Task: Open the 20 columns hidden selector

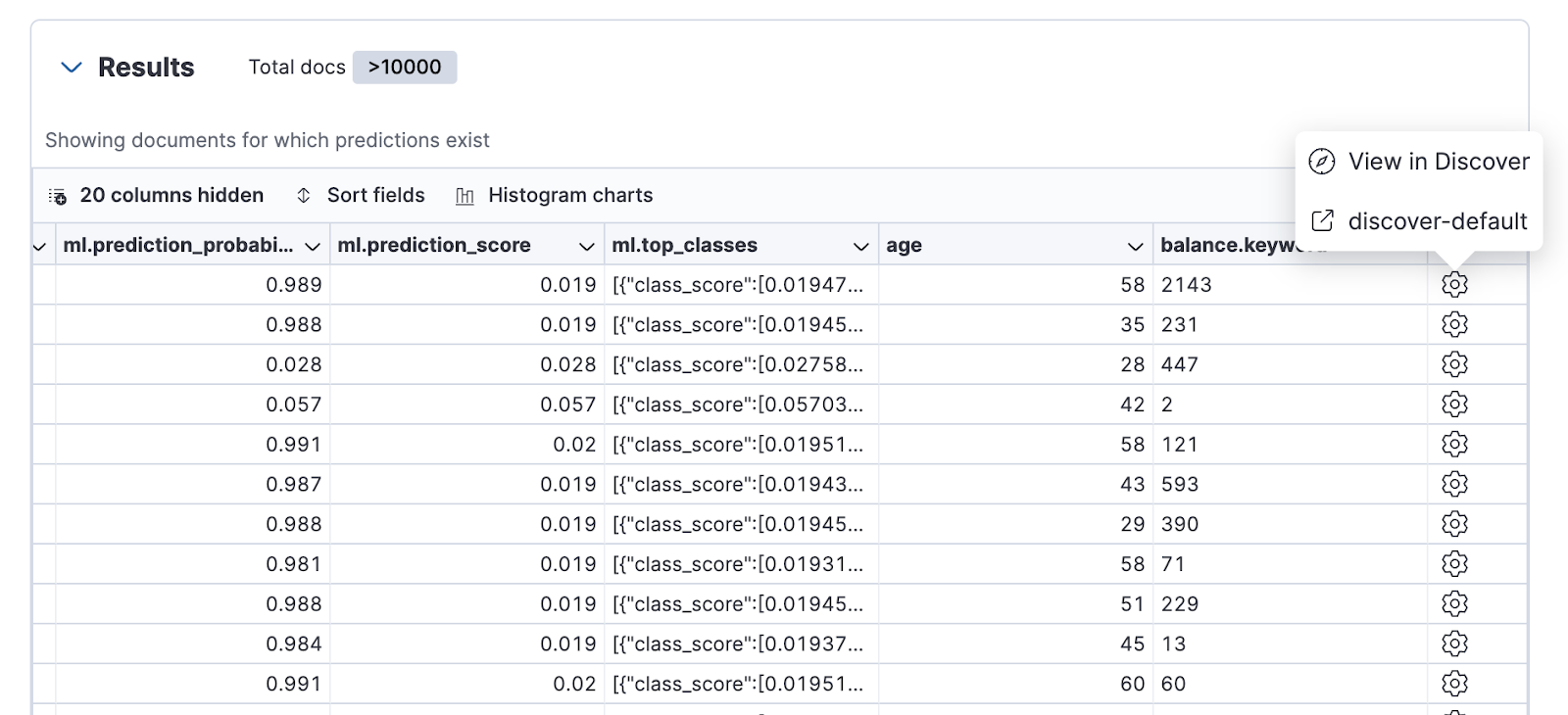Action: pos(157,196)
